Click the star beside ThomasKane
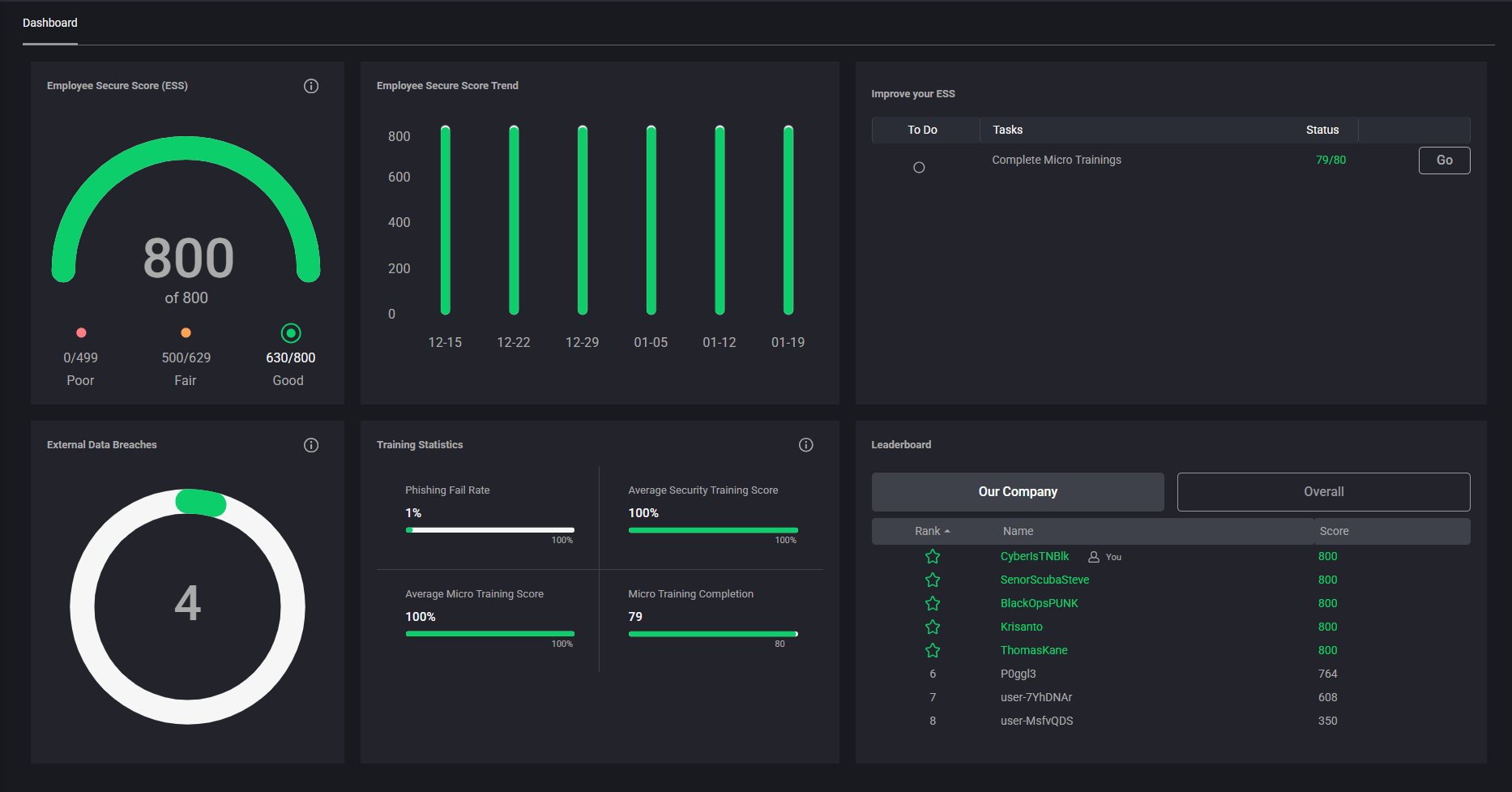The image size is (1512, 792). [933, 650]
